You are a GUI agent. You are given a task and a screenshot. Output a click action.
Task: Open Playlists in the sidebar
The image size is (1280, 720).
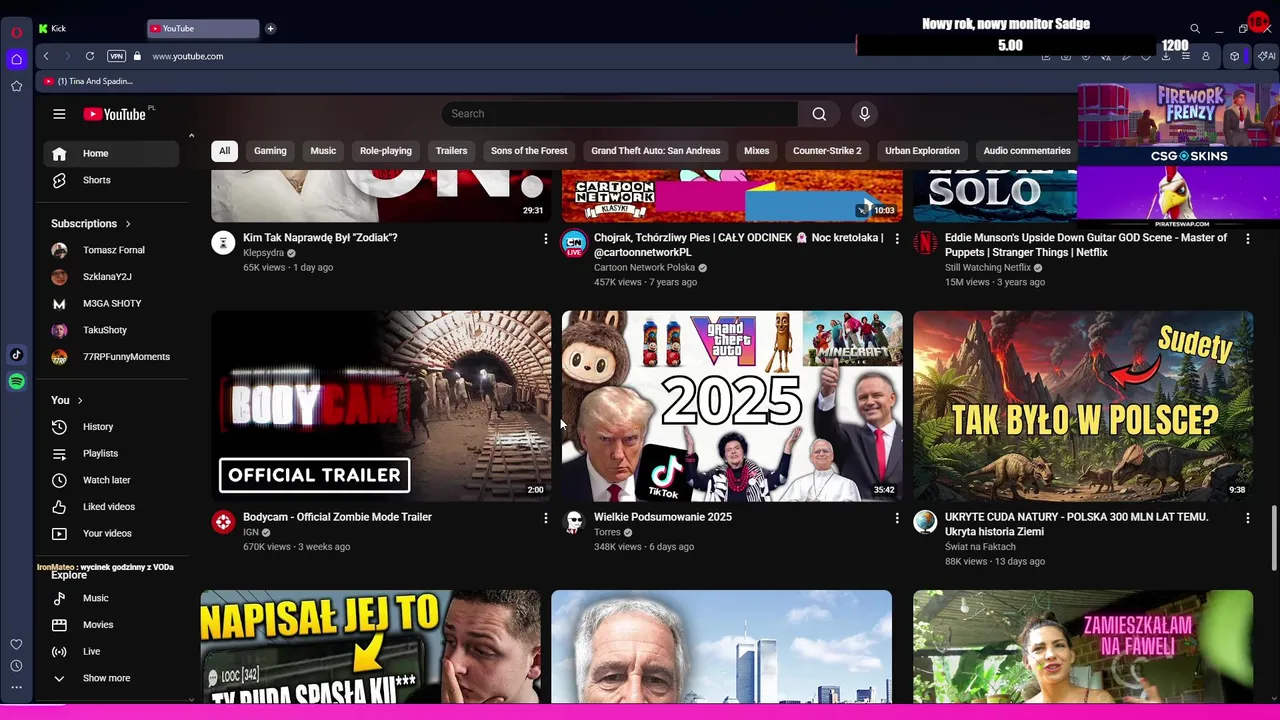pyautogui.click(x=111, y=454)
